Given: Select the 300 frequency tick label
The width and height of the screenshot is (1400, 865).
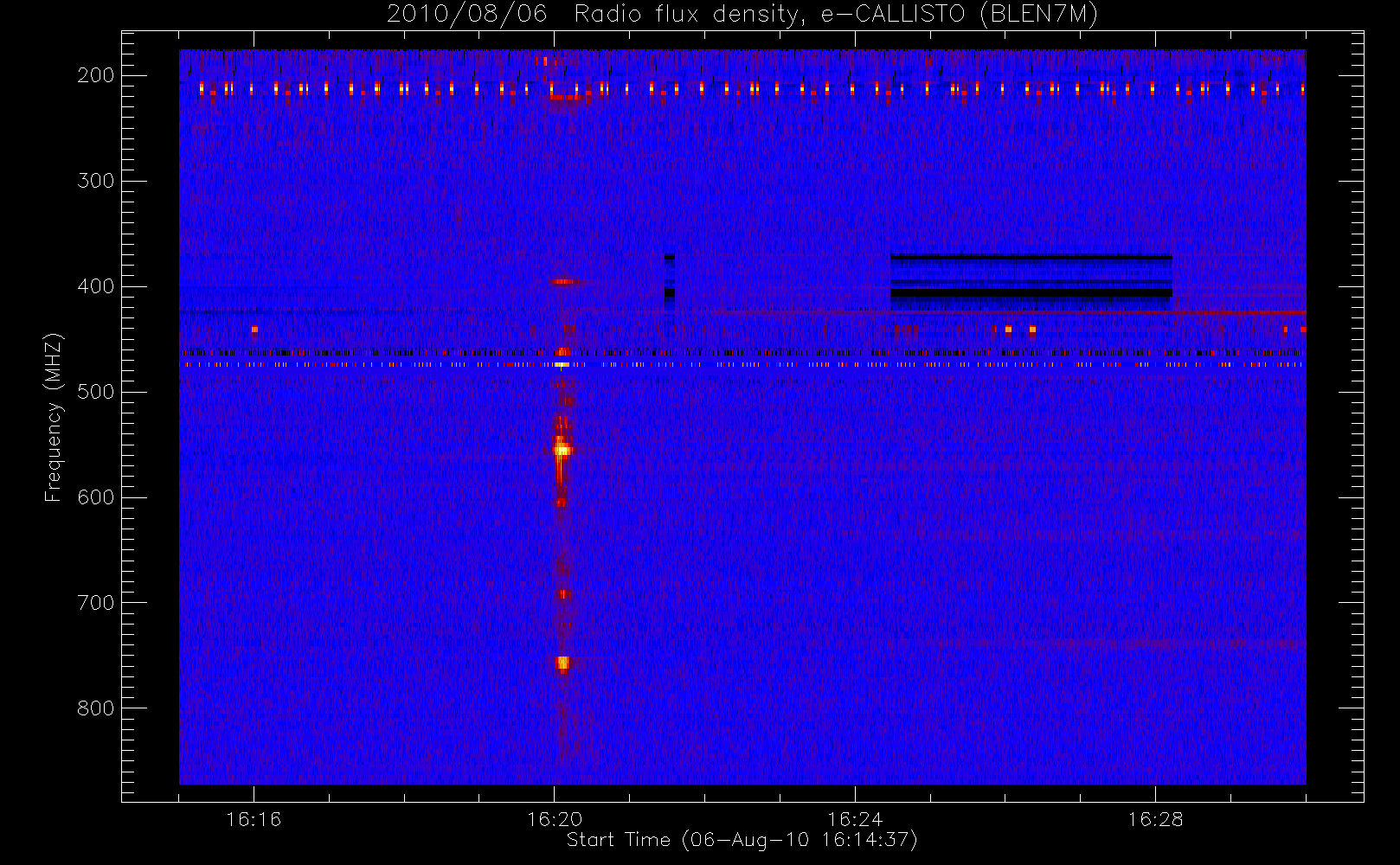Looking at the screenshot, I should coord(96,181).
